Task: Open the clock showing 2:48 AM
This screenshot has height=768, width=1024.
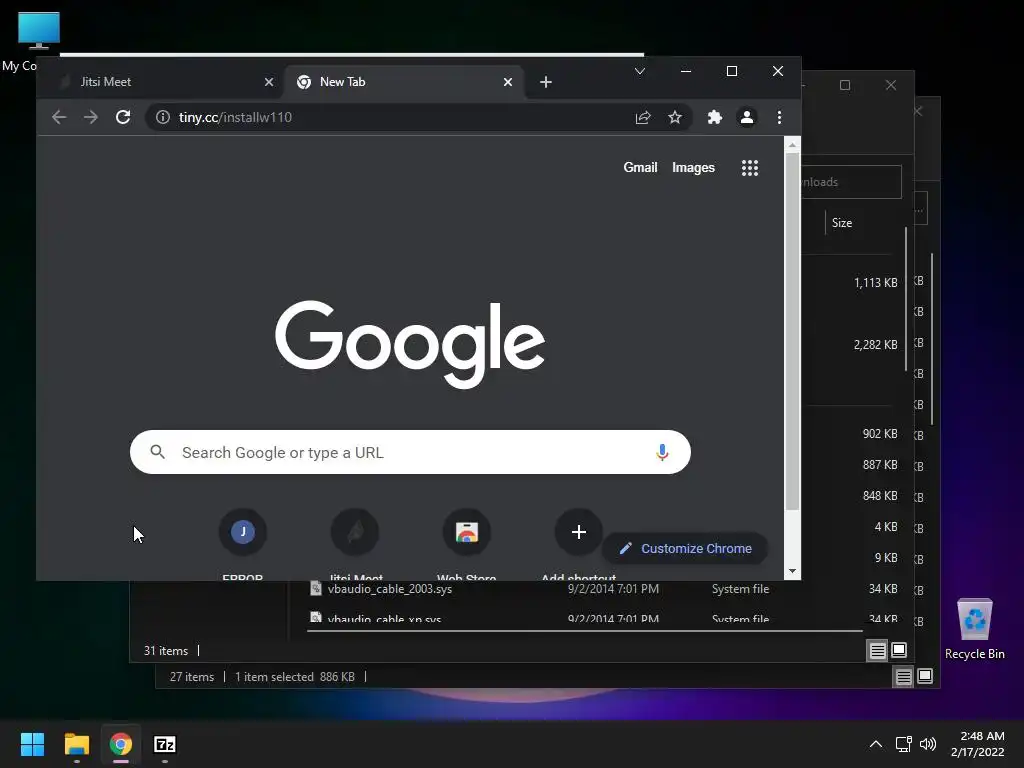Action: [978, 744]
